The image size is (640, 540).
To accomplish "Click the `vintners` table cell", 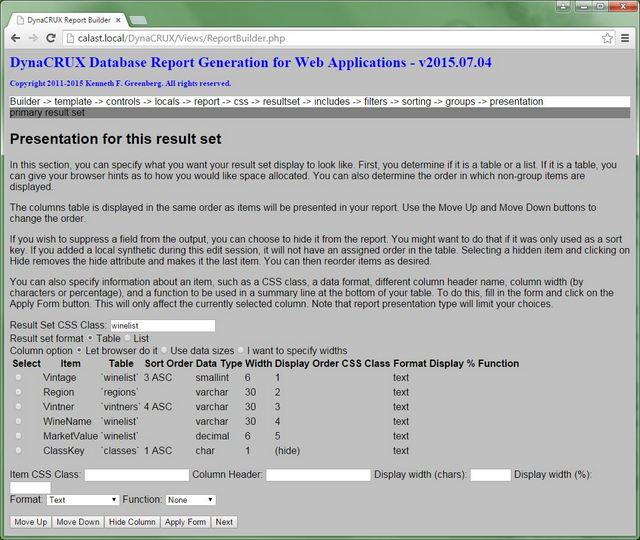I will tap(120, 407).
